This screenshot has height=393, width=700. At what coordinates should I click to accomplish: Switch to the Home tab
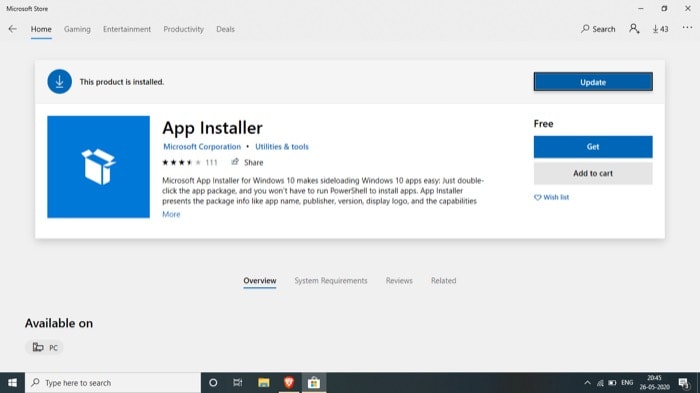(x=41, y=29)
